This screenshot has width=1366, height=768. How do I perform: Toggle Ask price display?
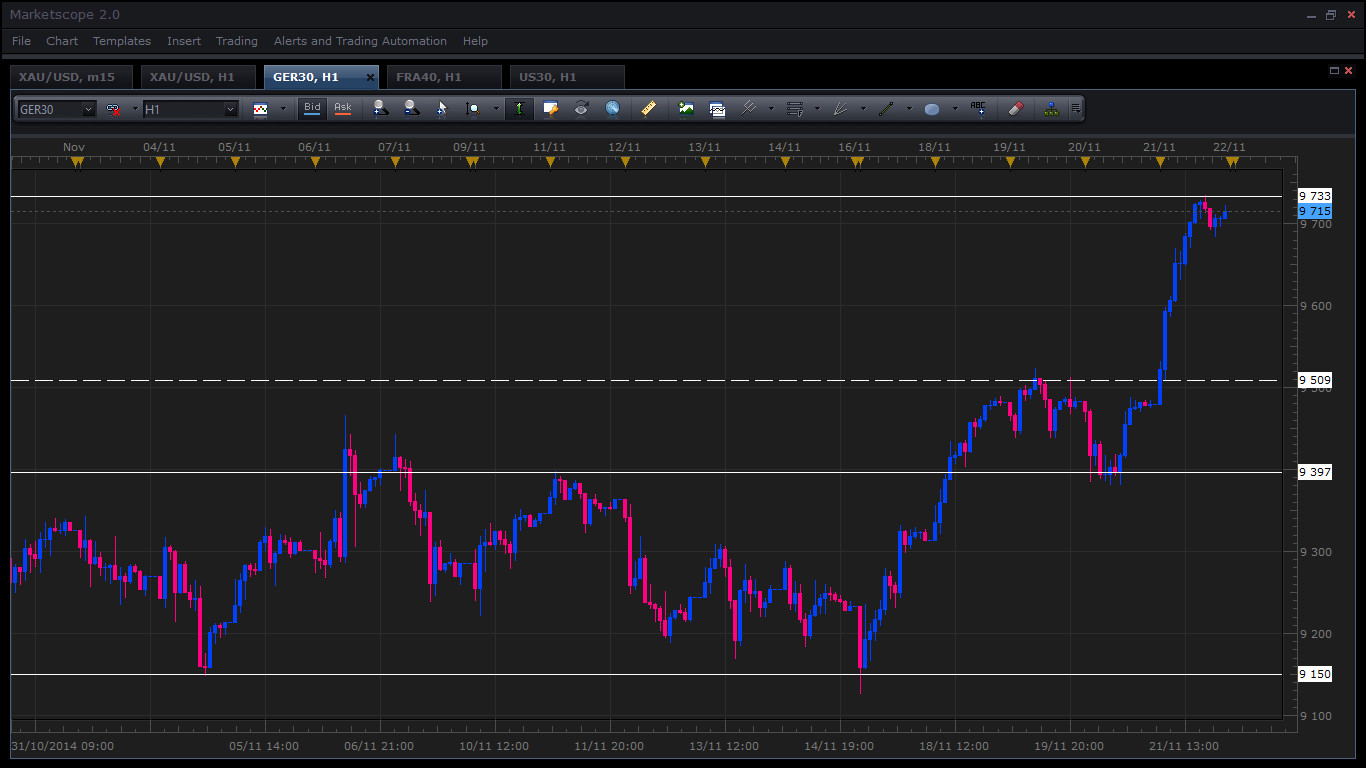point(343,108)
